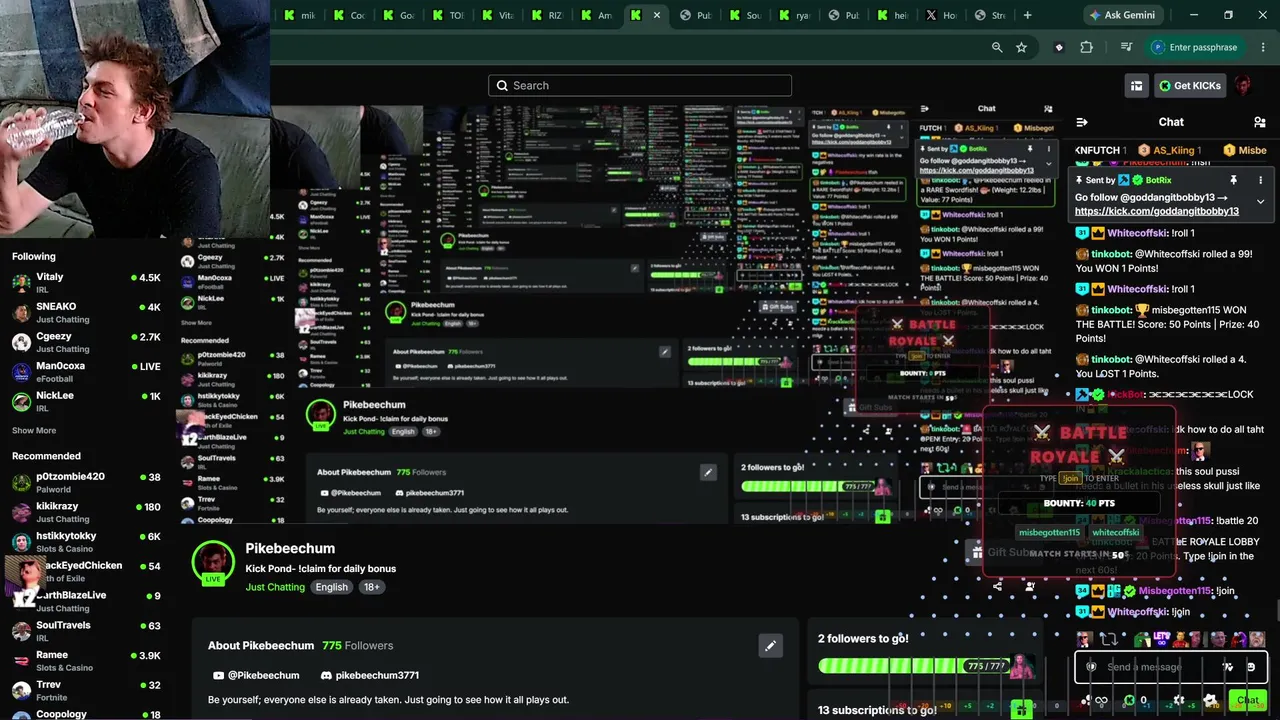Open Man0coxa's live channel
1280x720 pixels.
coord(85,371)
